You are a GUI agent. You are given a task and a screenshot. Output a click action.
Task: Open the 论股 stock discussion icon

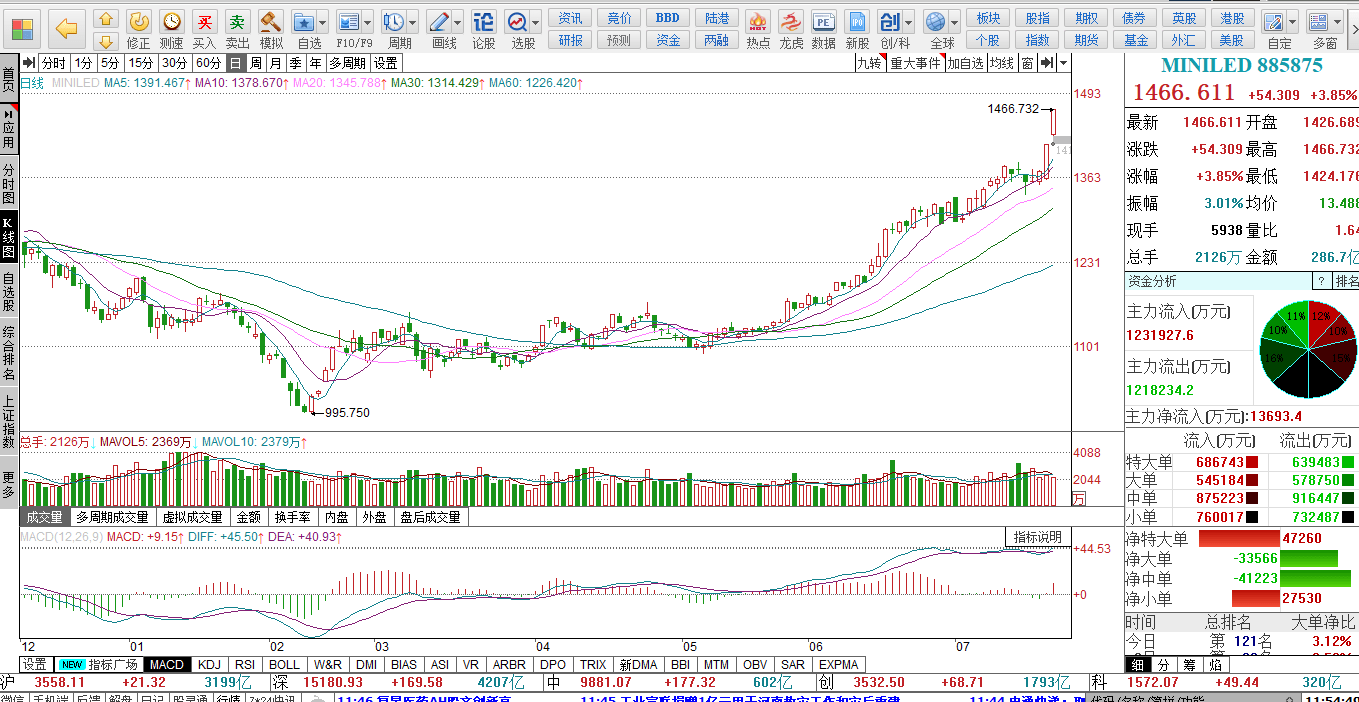(483, 22)
